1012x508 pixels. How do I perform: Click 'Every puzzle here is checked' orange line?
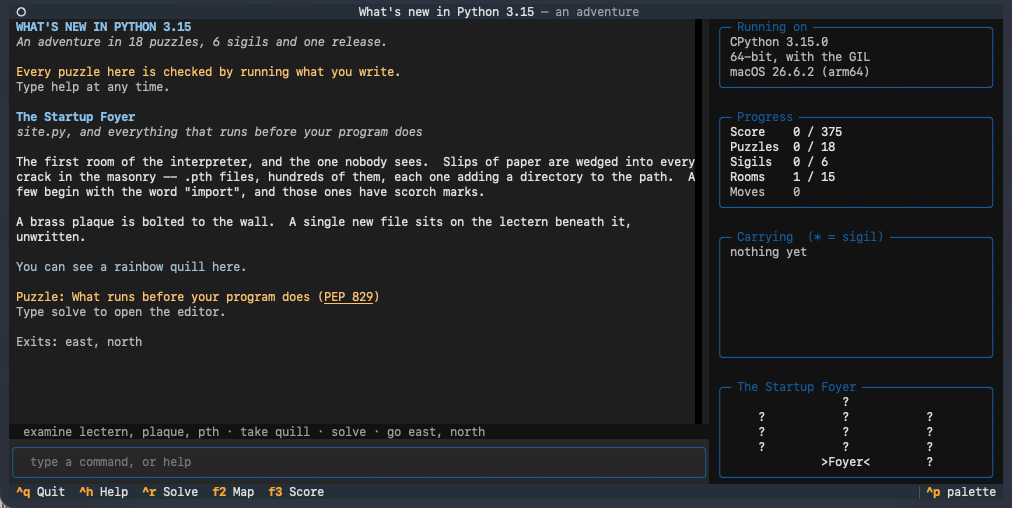pyautogui.click(x=208, y=72)
